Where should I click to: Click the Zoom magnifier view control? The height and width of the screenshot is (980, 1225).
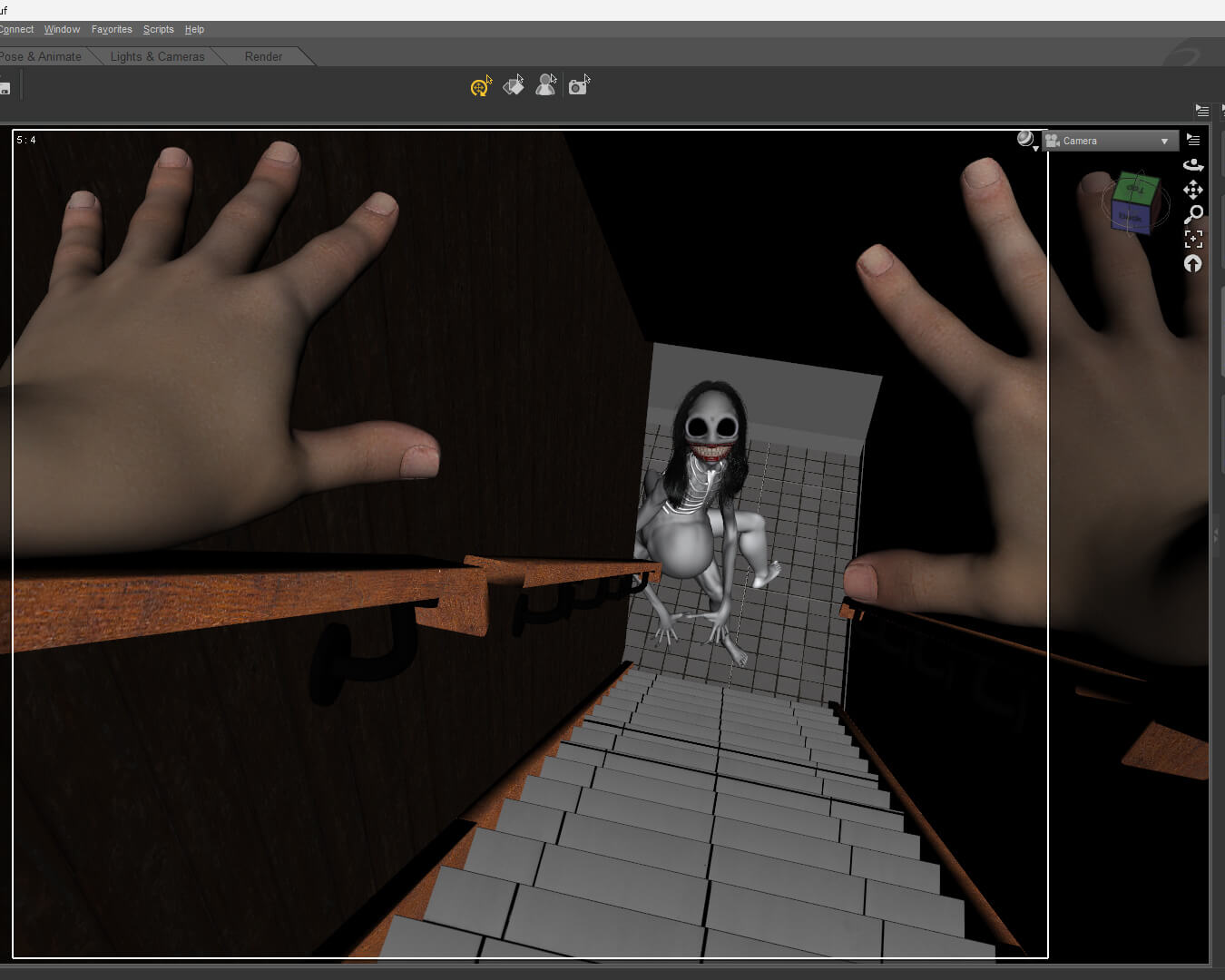pyautogui.click(x=1193, y=214)
